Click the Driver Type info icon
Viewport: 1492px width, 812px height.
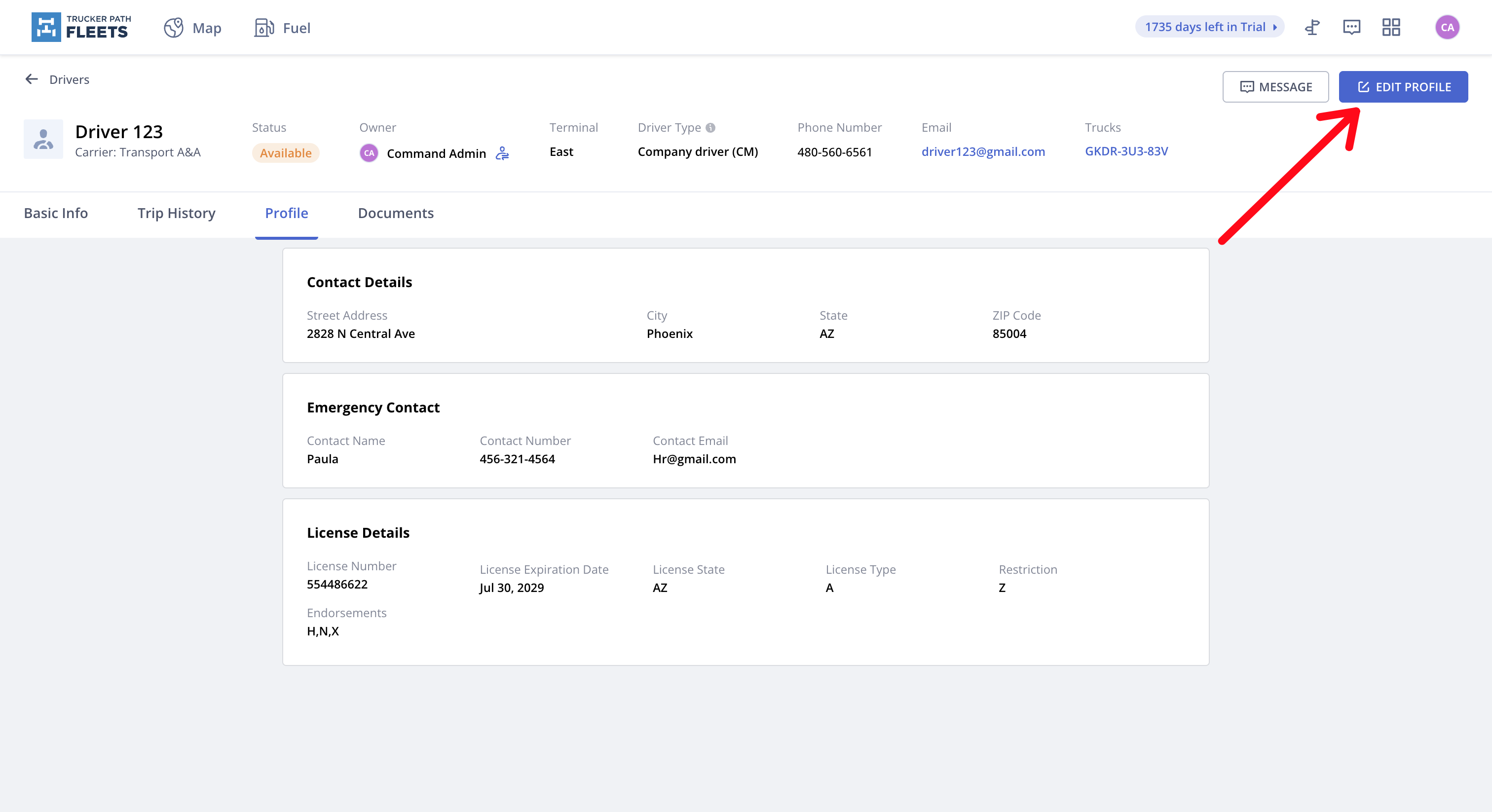click(710, 127)
